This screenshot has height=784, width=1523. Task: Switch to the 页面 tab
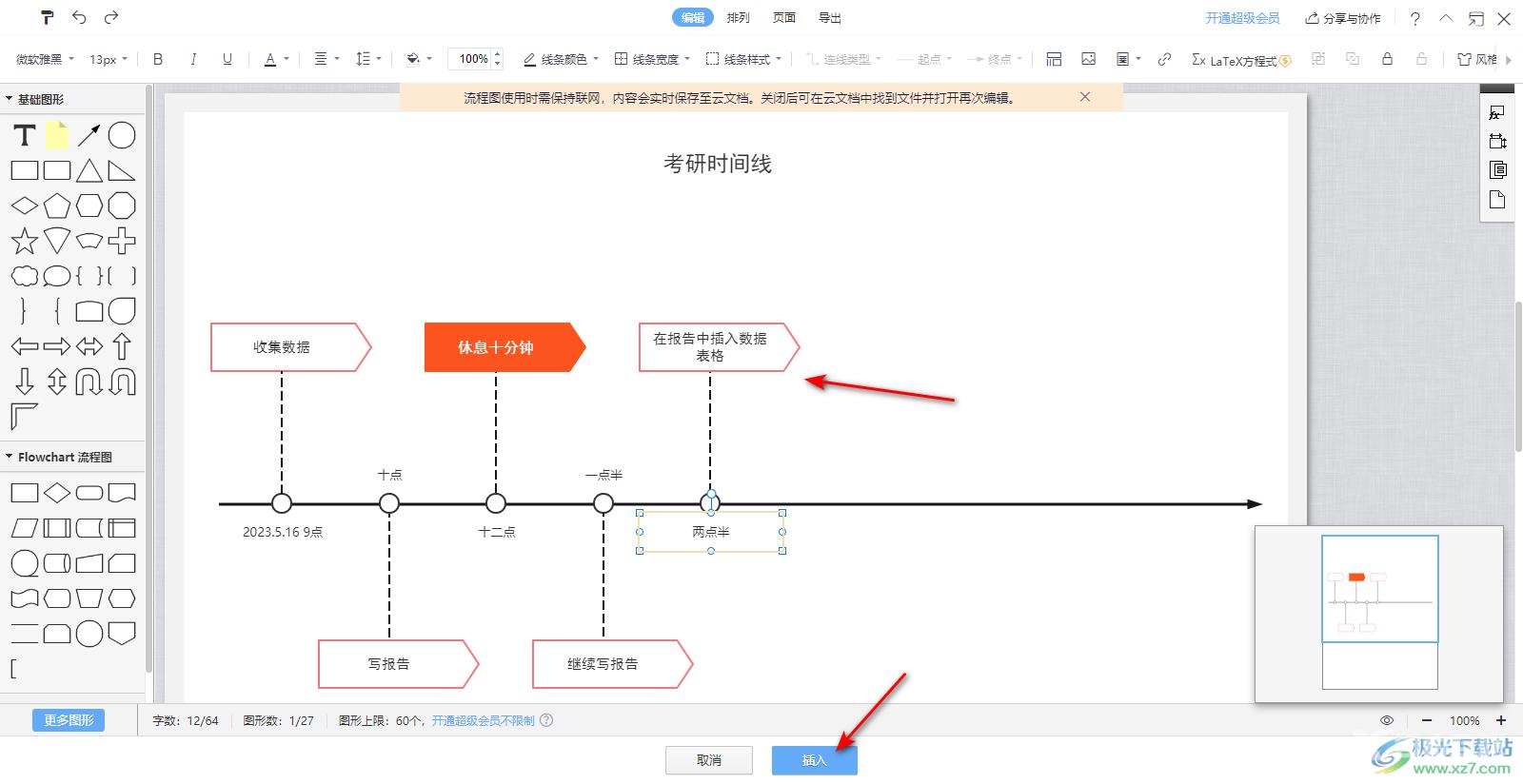tap(784, 17)
